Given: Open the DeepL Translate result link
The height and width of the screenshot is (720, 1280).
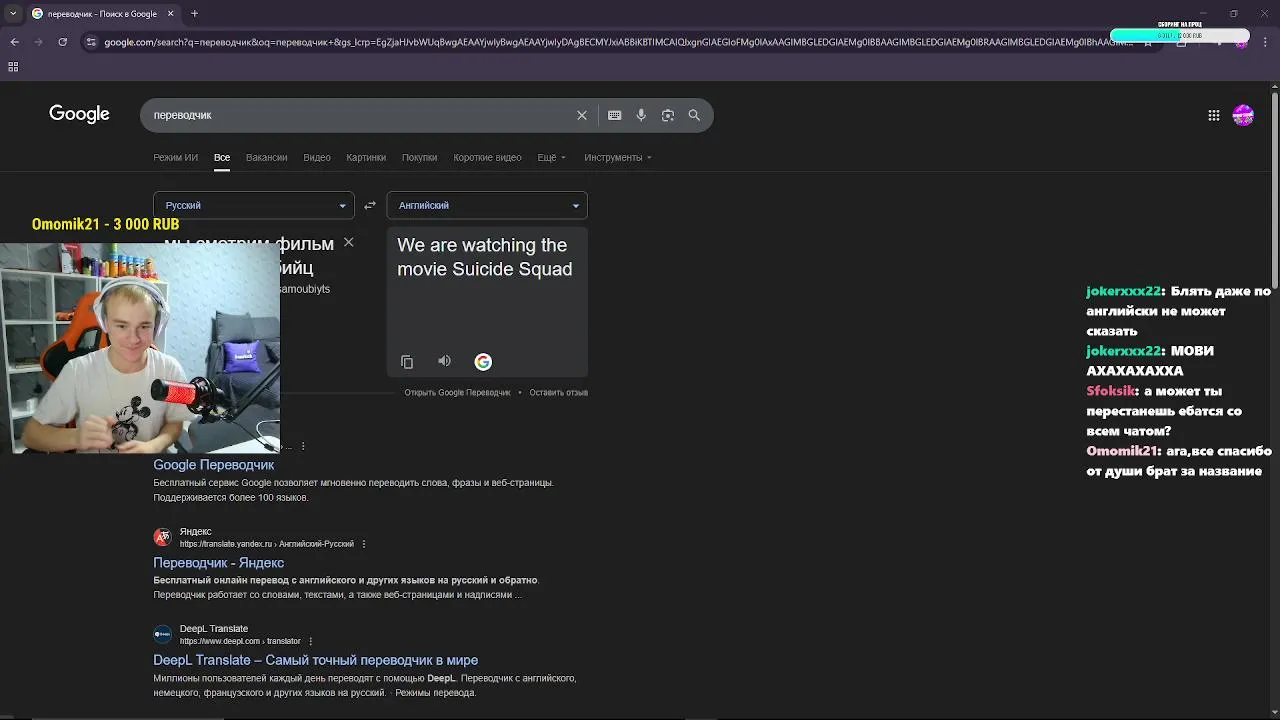Looking at the screenshot, I should [x=316, y=660].
